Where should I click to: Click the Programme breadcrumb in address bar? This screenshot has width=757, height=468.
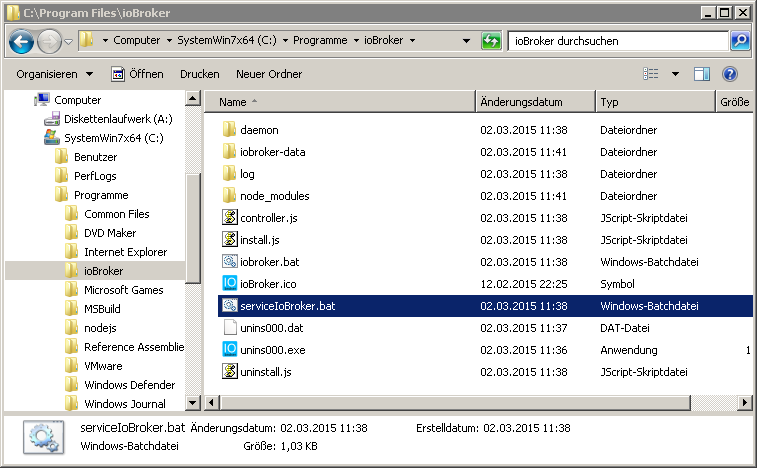(320, 41)
